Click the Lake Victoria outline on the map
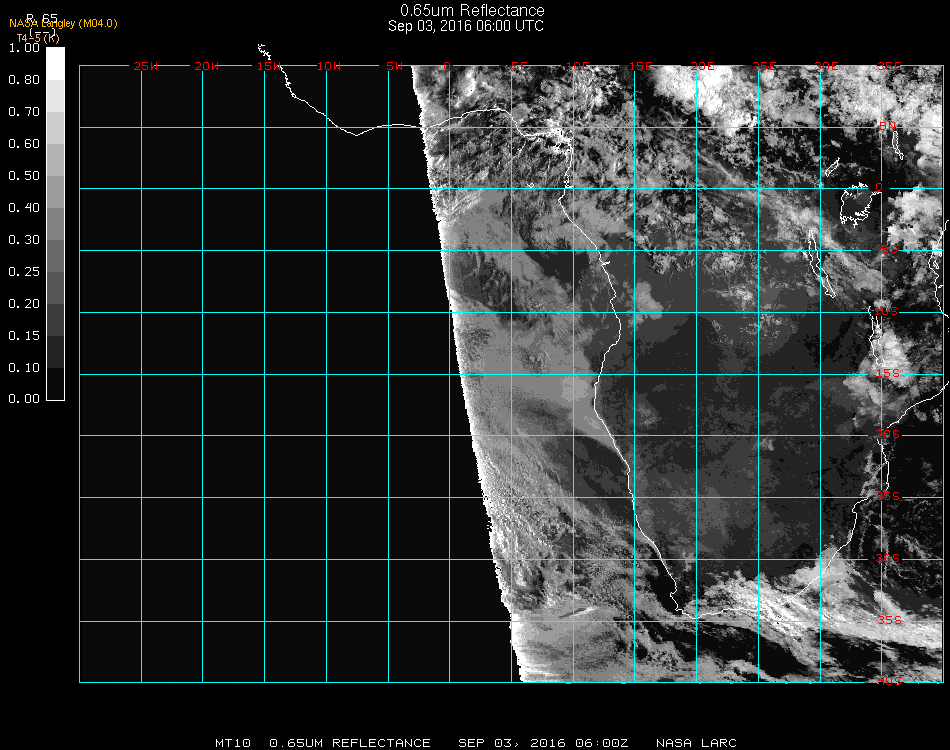 [x=857, y=204]
